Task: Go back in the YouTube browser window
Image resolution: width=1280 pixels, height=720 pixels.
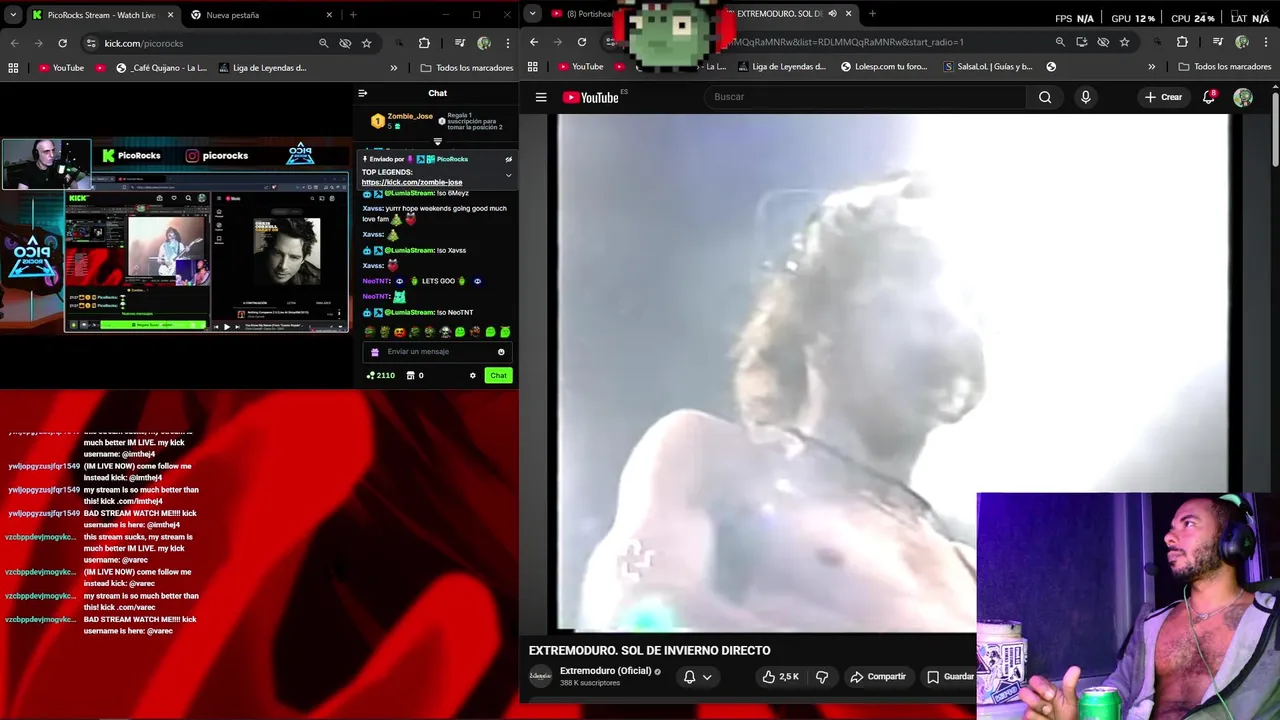Action: click(534, 42)
